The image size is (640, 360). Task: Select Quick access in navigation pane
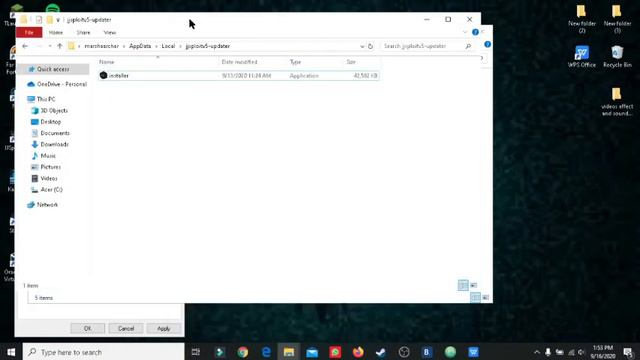[53, 69]
